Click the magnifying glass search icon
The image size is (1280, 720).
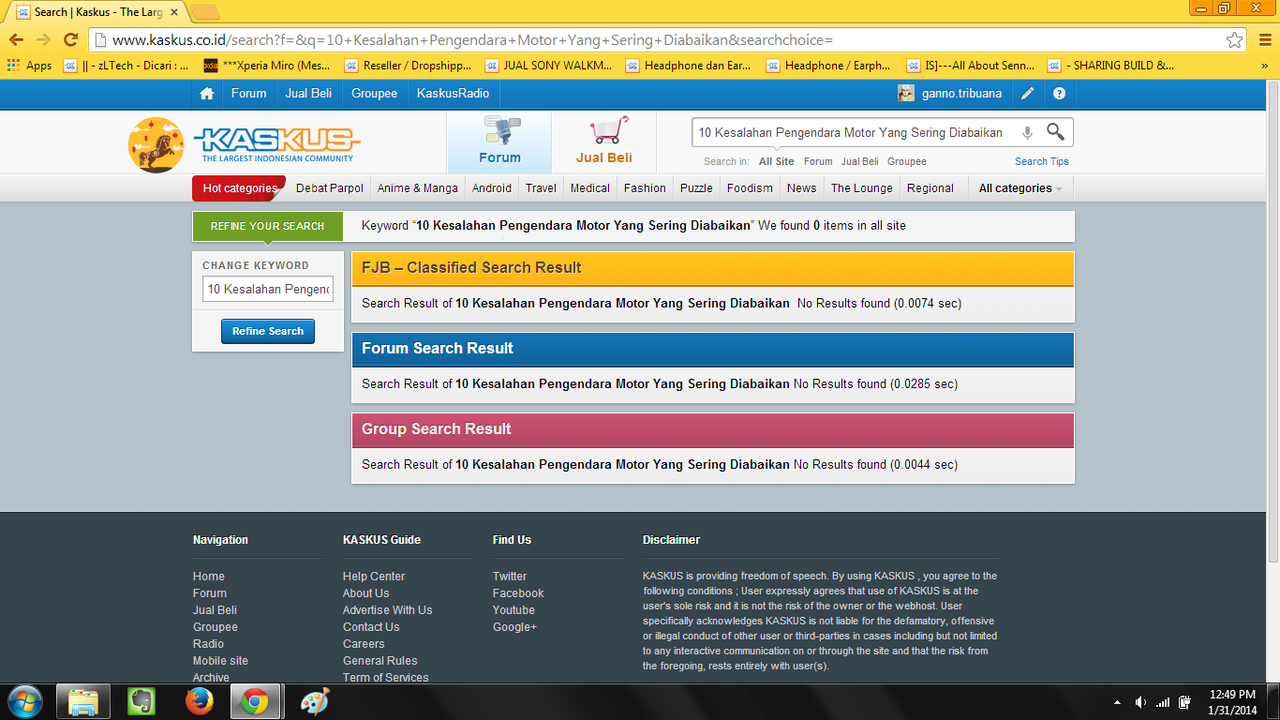pos(1055,132)
